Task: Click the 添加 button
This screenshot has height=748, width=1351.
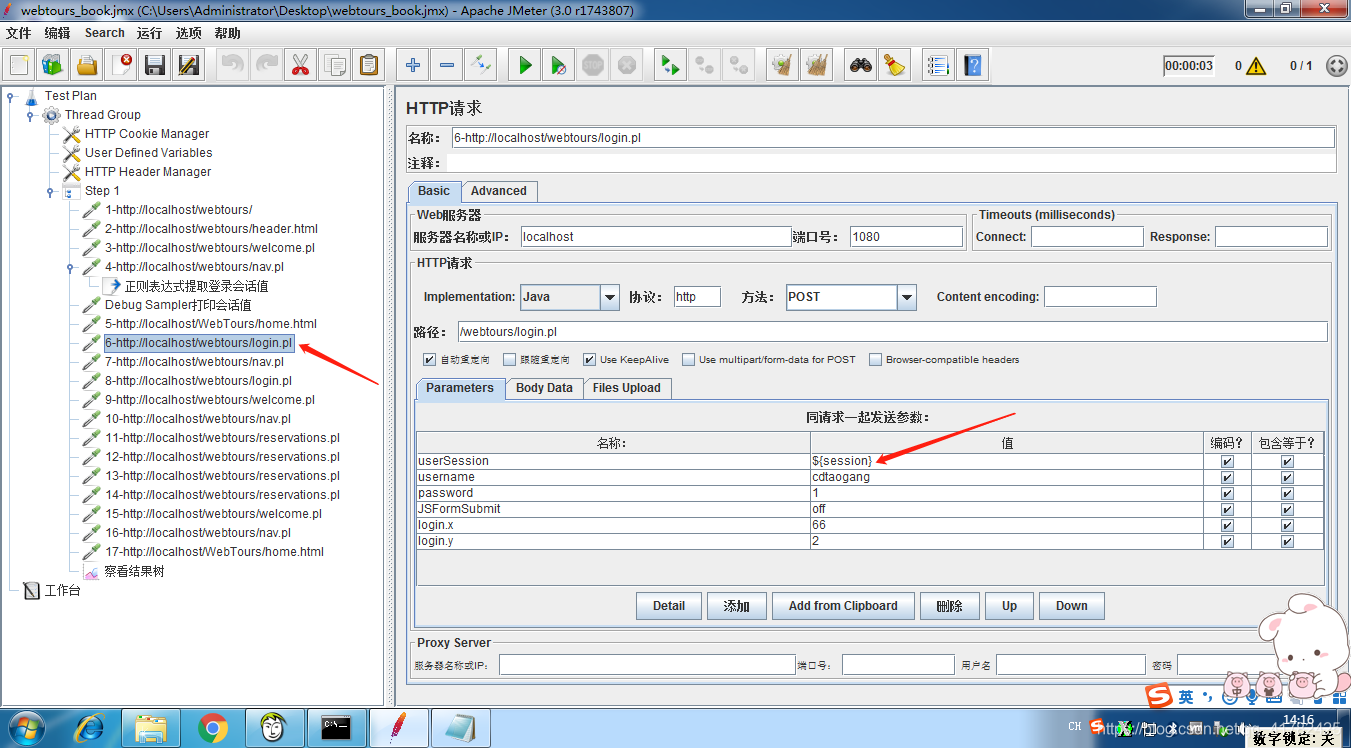Action: [737, 606]
